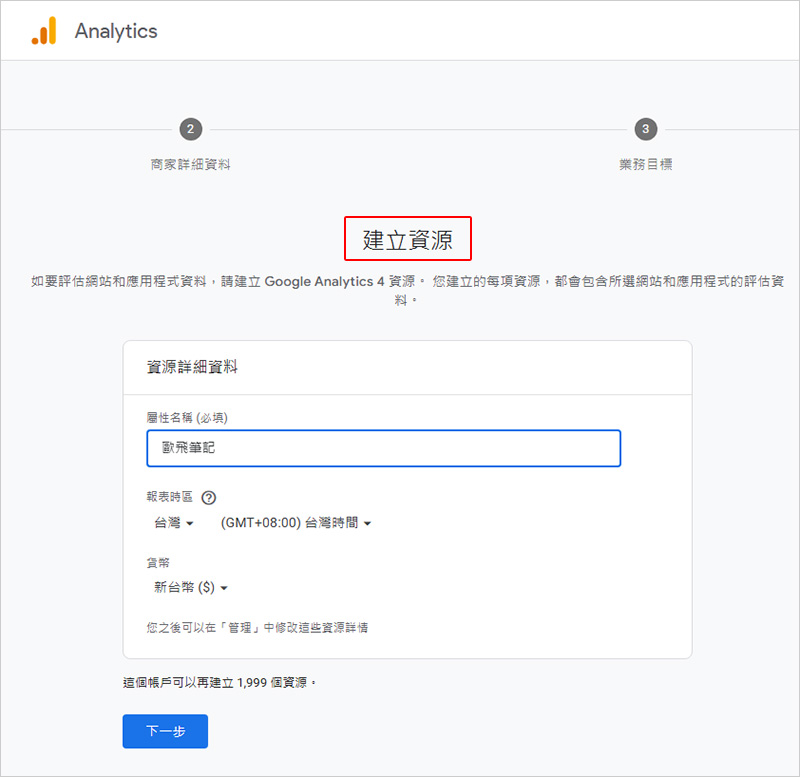Go to the 業務目標 step label
The height and width of the screenshot is (777, 800).
(646, 164)
